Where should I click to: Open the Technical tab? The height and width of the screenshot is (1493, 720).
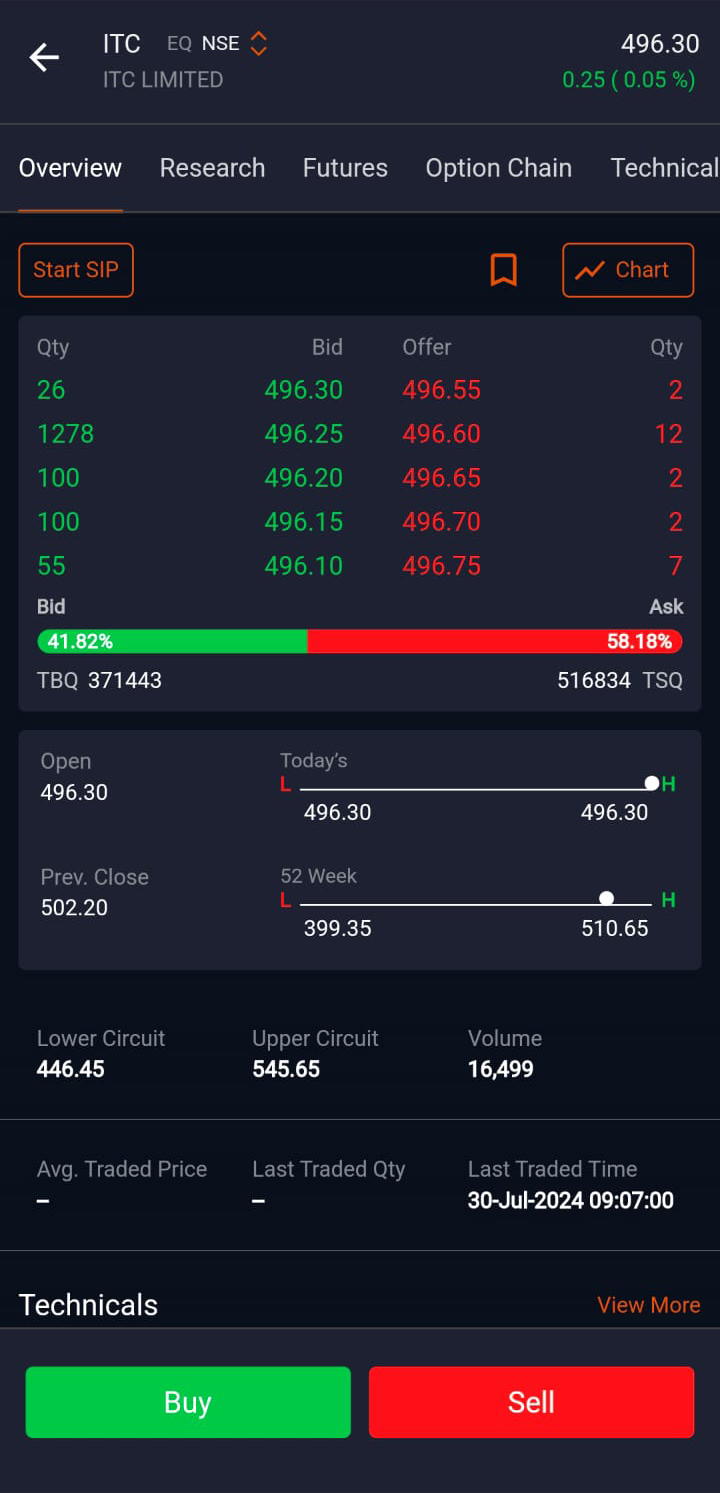click(664, 168)
